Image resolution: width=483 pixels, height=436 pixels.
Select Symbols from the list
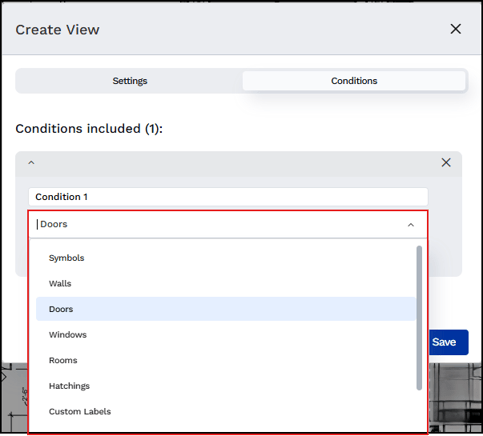[226, 258]
